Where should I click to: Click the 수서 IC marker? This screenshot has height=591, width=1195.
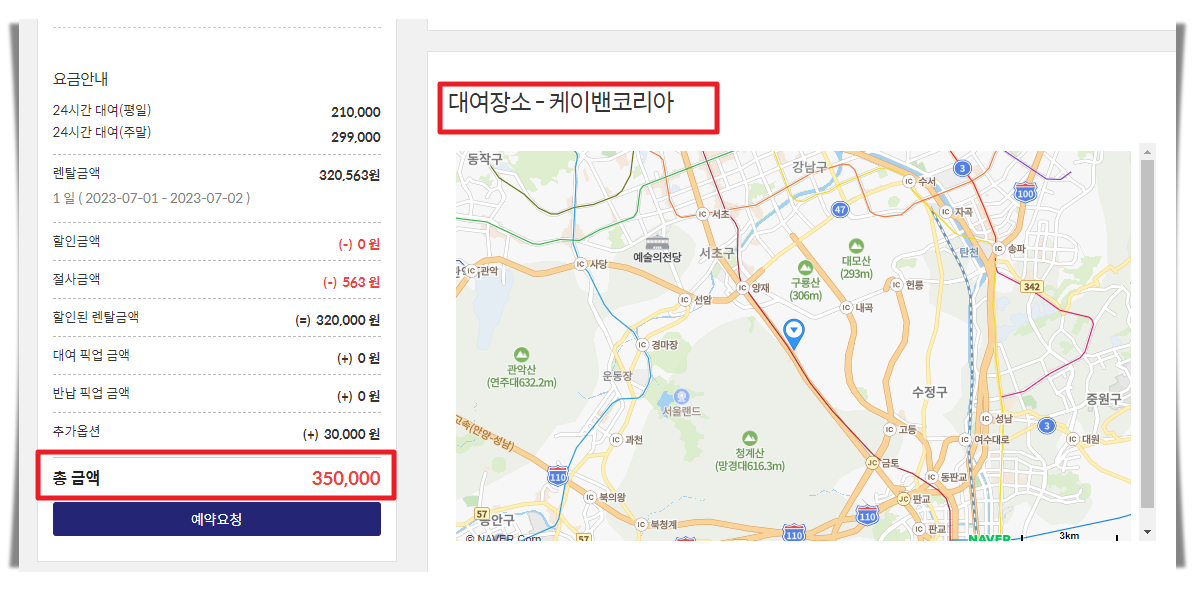click(908, 181)
